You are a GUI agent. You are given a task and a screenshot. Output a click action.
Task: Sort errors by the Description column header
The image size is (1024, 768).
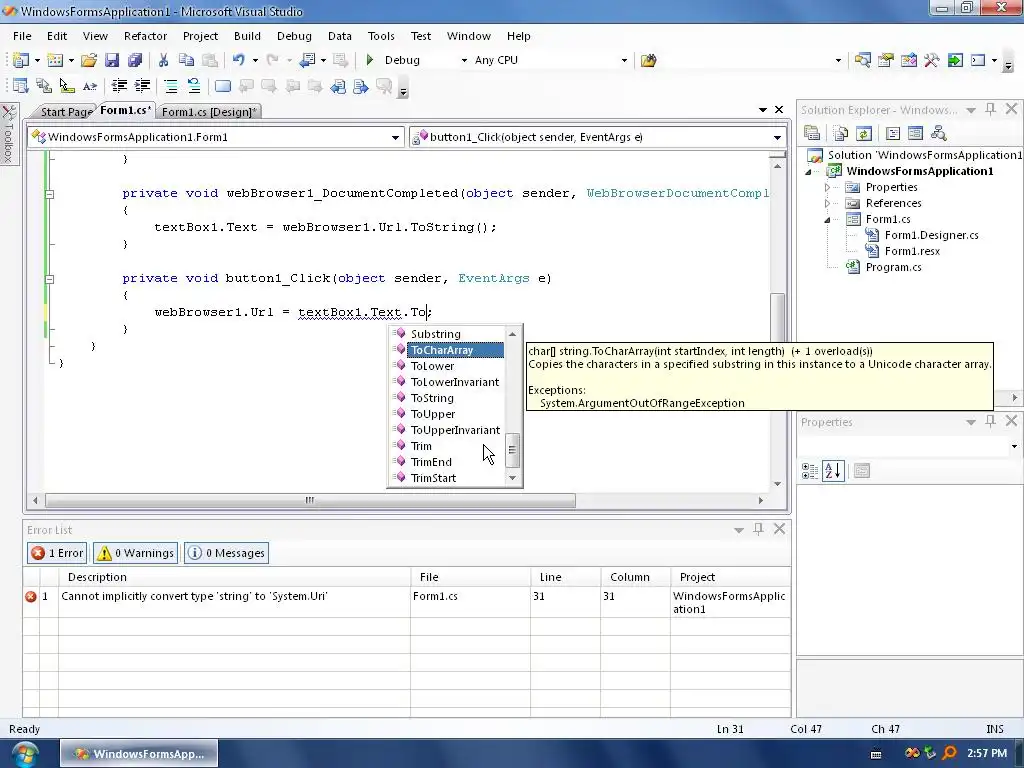click(x=234, y=577)
